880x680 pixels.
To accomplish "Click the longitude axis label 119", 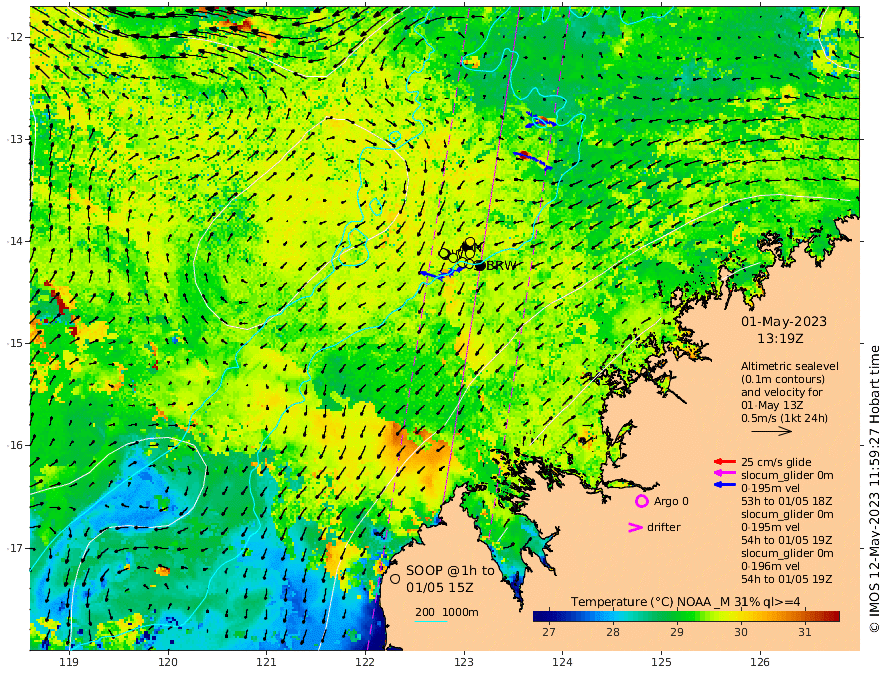I will 69,663.
